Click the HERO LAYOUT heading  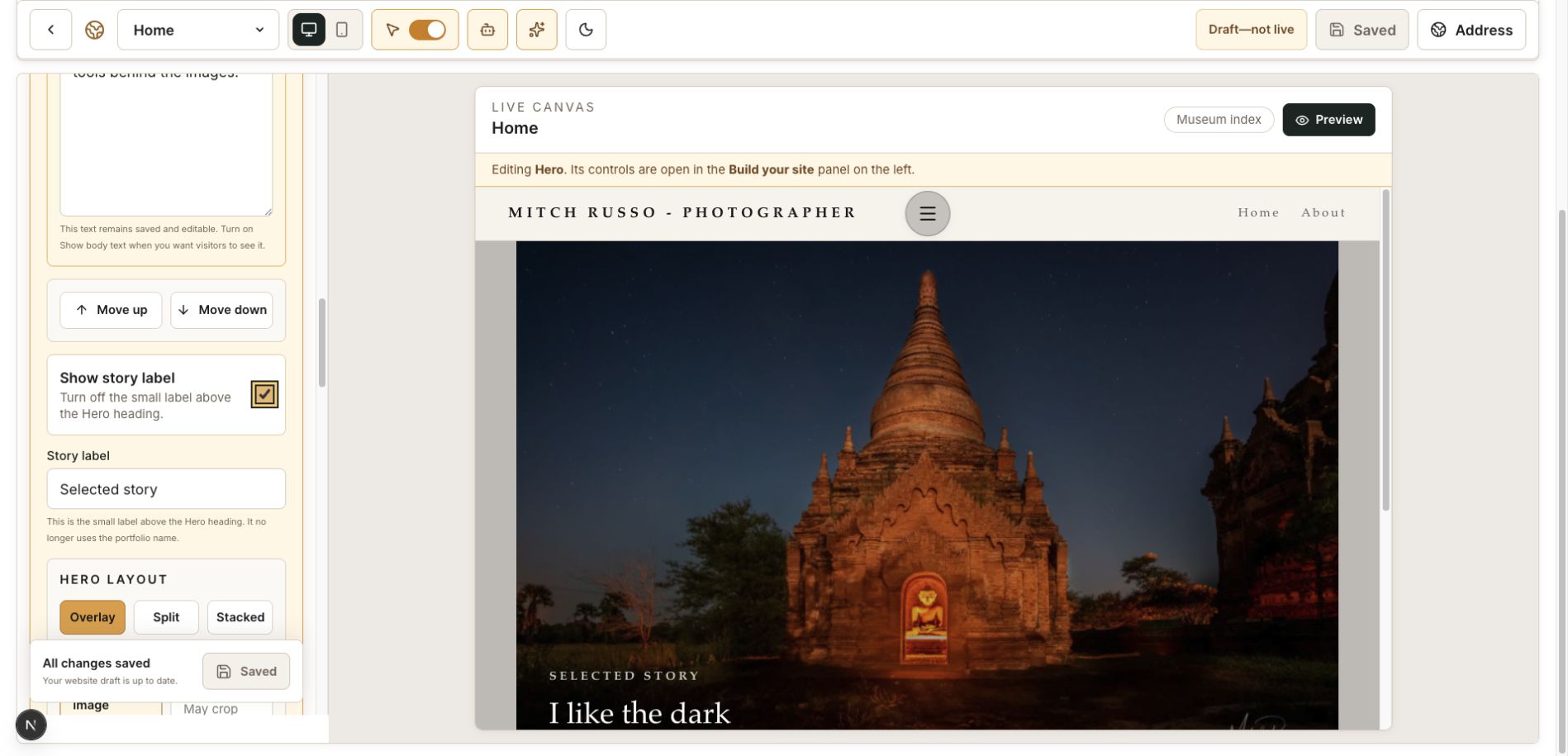click(114, 580)
